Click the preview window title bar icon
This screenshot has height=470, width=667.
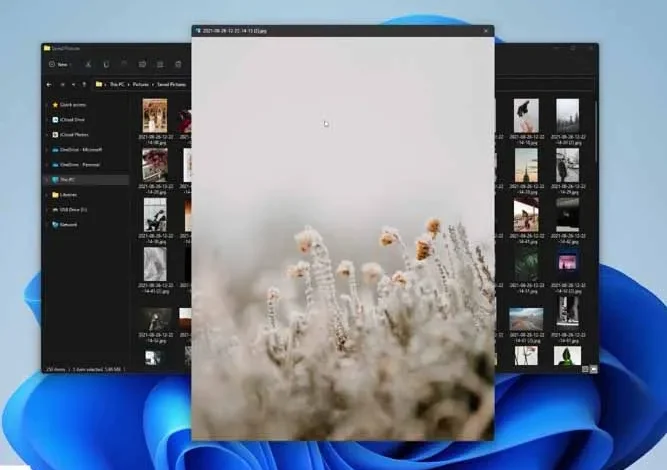click(x=198, y=31)
